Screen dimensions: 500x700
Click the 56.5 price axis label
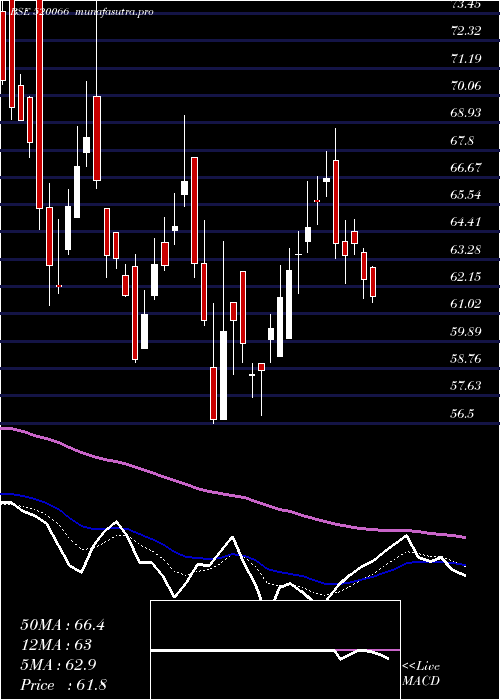(x=462, y=413)
